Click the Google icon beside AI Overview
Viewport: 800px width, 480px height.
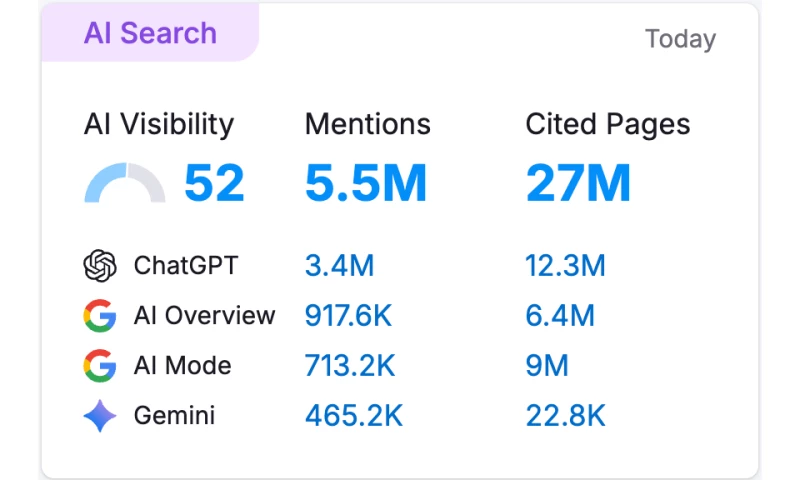[100, 316]
